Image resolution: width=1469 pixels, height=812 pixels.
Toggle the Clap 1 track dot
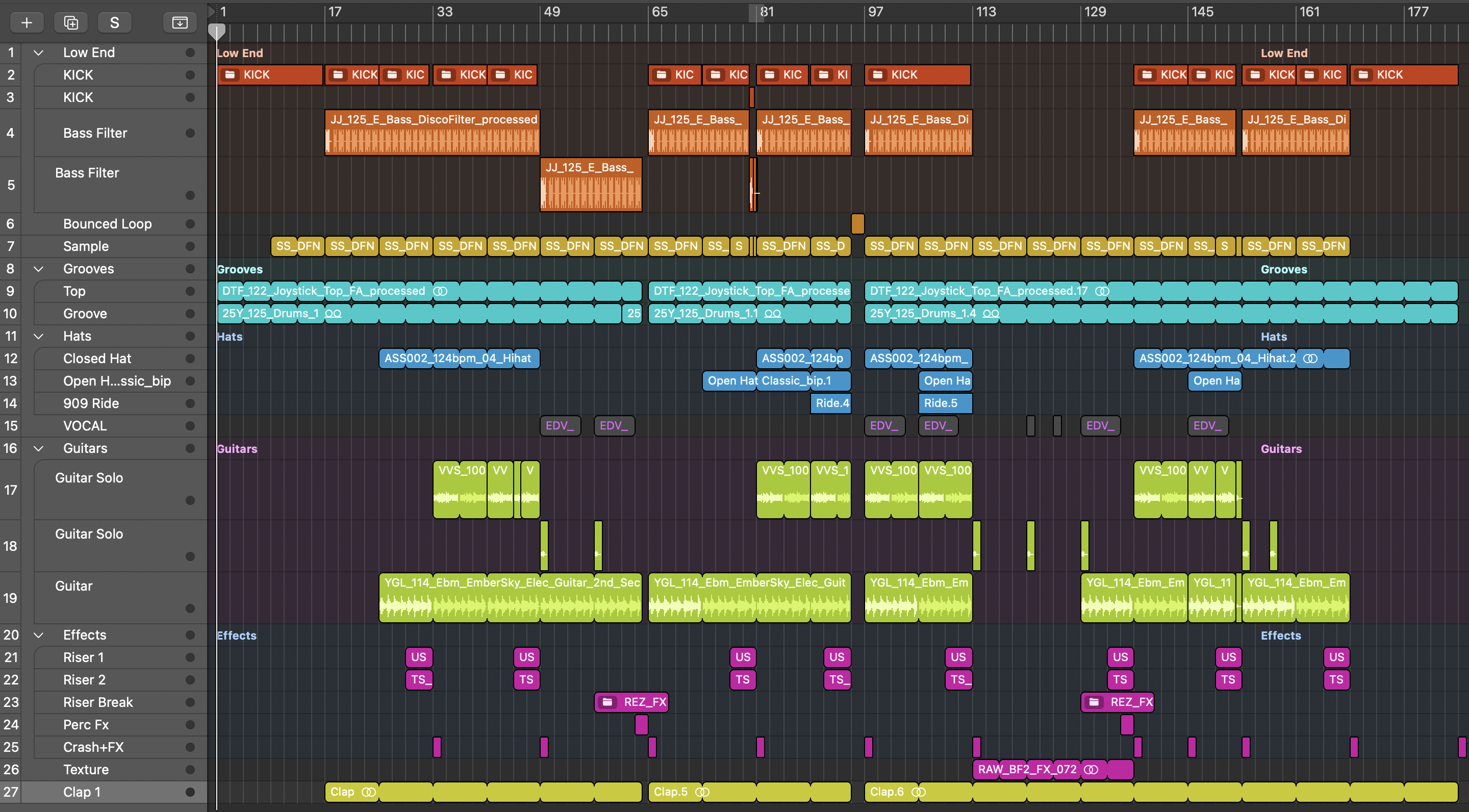pos(190,792)
